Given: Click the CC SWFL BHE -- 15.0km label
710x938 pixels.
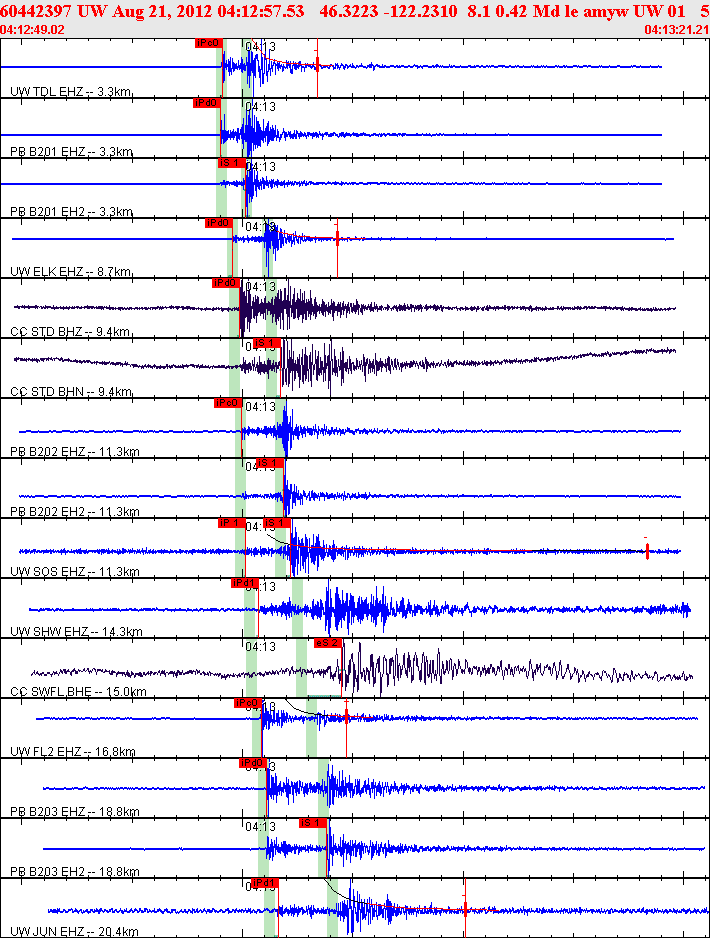Looking at the screenshot, I should (78, 692).
